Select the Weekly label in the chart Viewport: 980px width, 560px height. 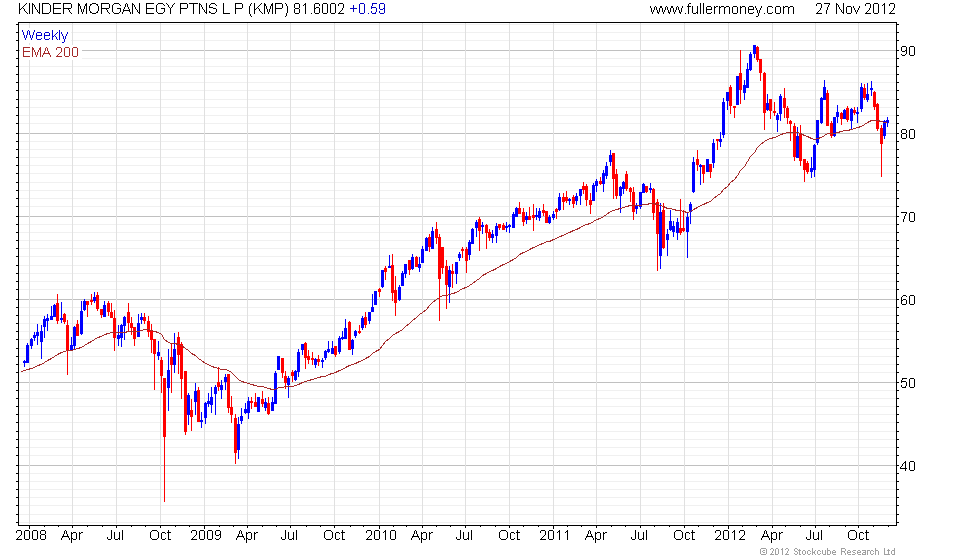[x=44, y=36]
